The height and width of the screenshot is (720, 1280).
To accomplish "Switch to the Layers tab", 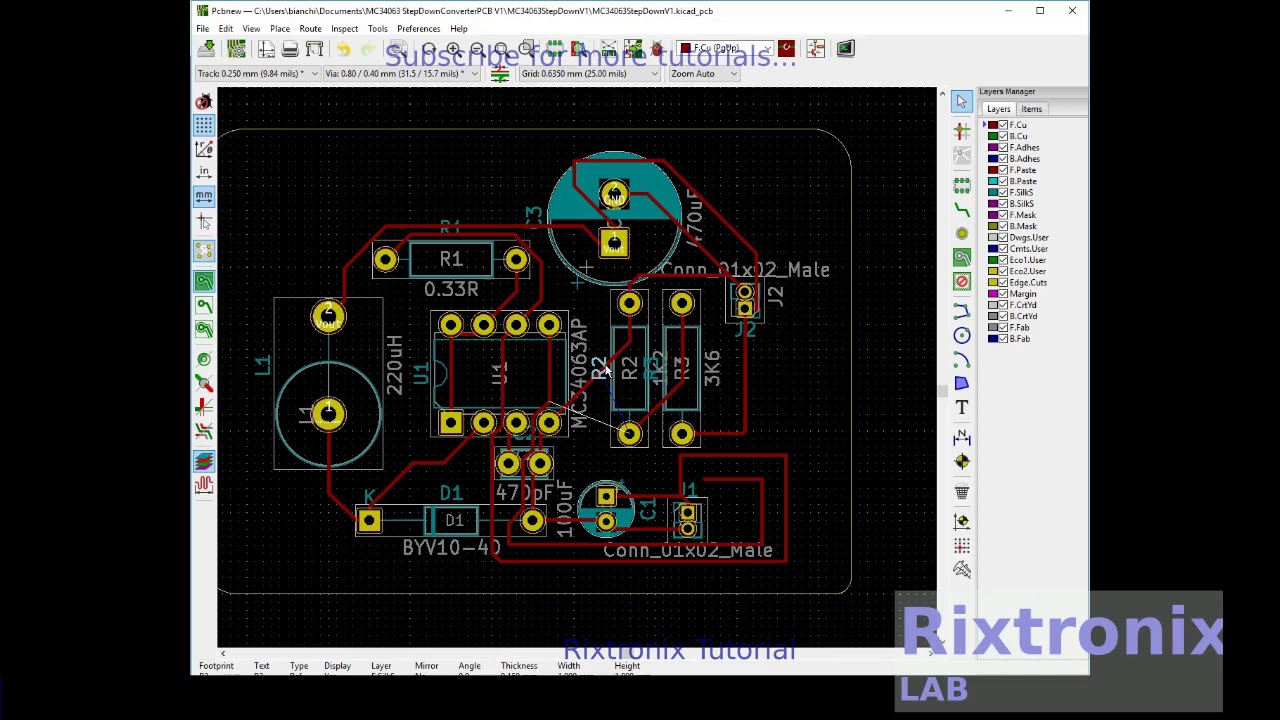I will pos(999,109).
